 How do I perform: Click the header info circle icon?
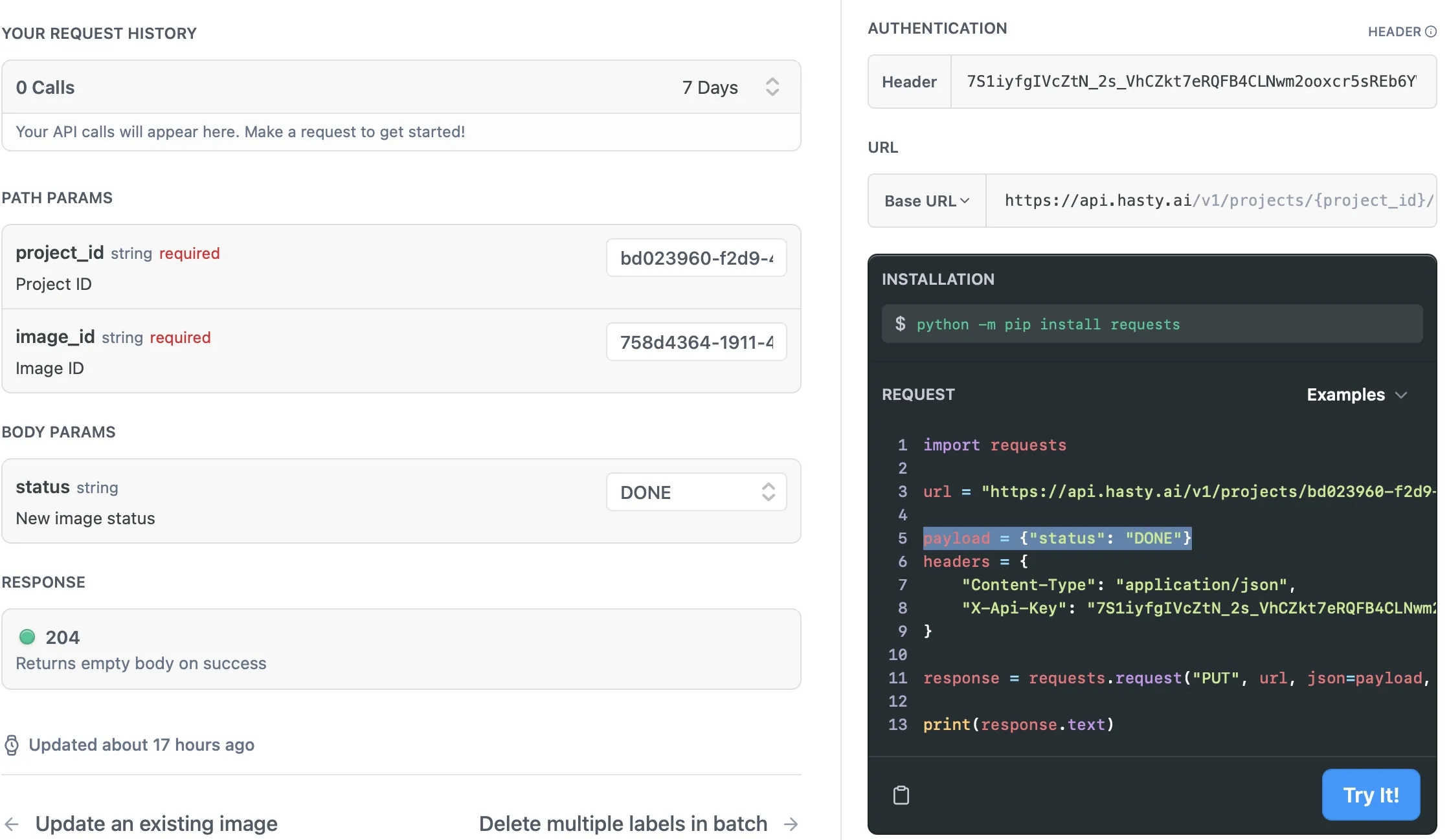1430,32
